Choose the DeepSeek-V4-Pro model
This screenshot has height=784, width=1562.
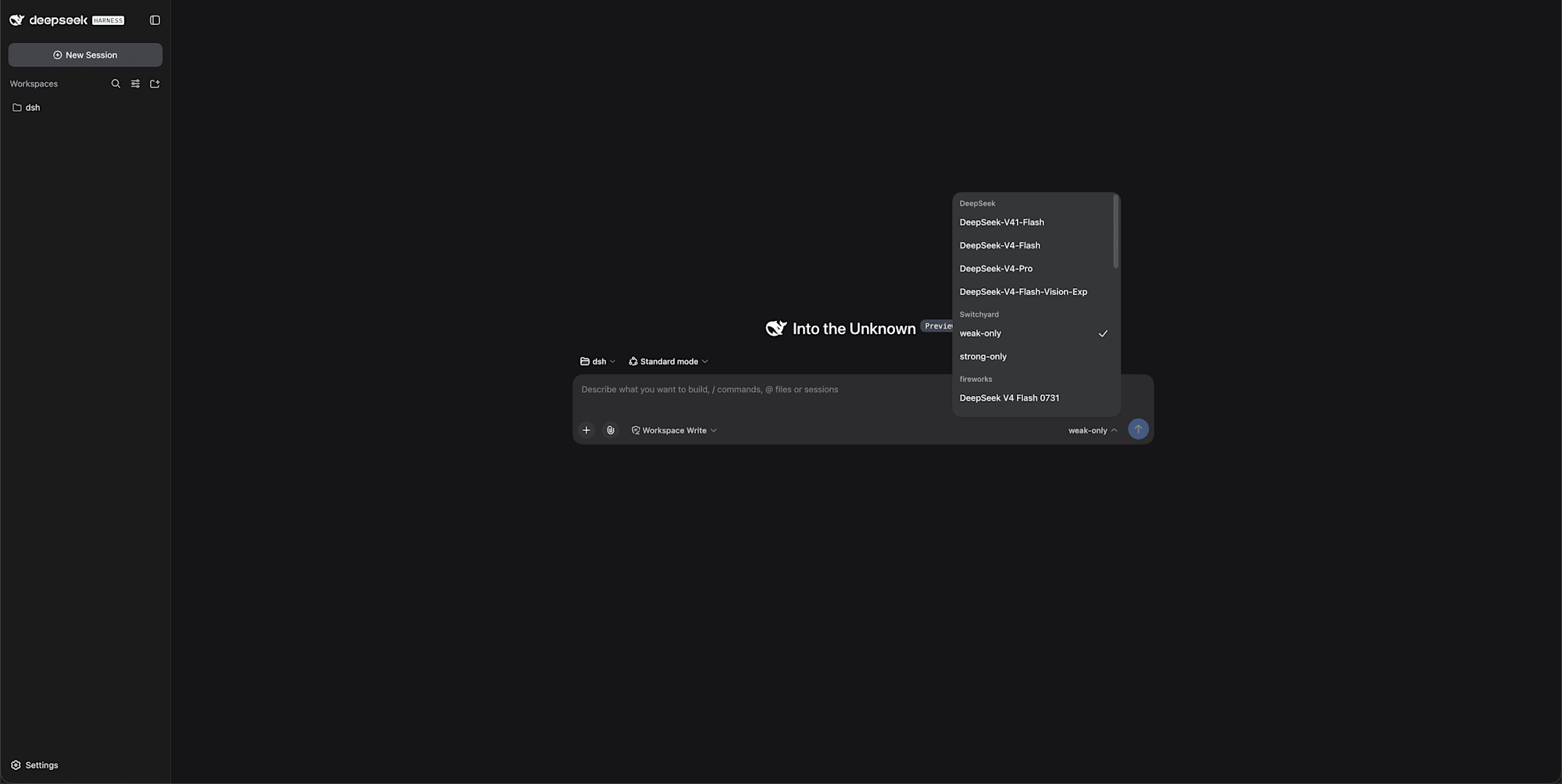point(1032,269)
